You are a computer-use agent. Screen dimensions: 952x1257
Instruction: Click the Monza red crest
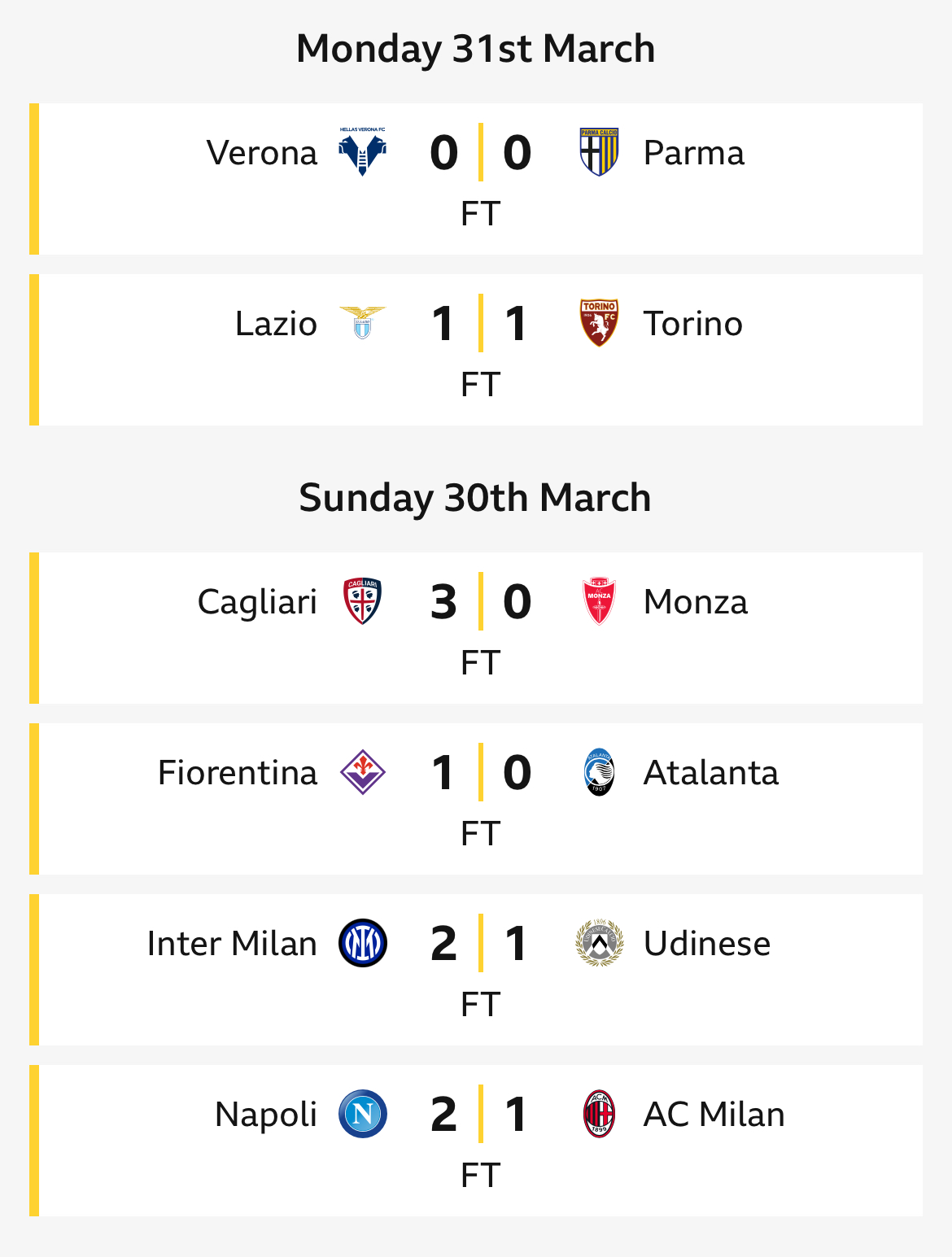point(599,601)
